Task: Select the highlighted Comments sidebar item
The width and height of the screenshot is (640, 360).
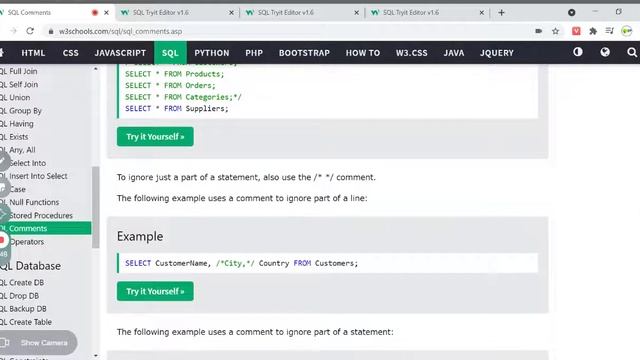Action: tap(46, 228)
